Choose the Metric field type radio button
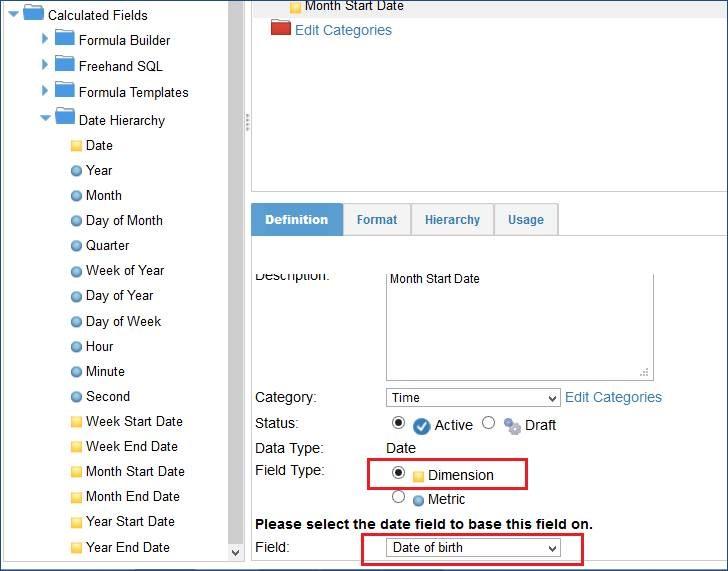This screenshot has height=571, width=728. click(x=398, y=497)
